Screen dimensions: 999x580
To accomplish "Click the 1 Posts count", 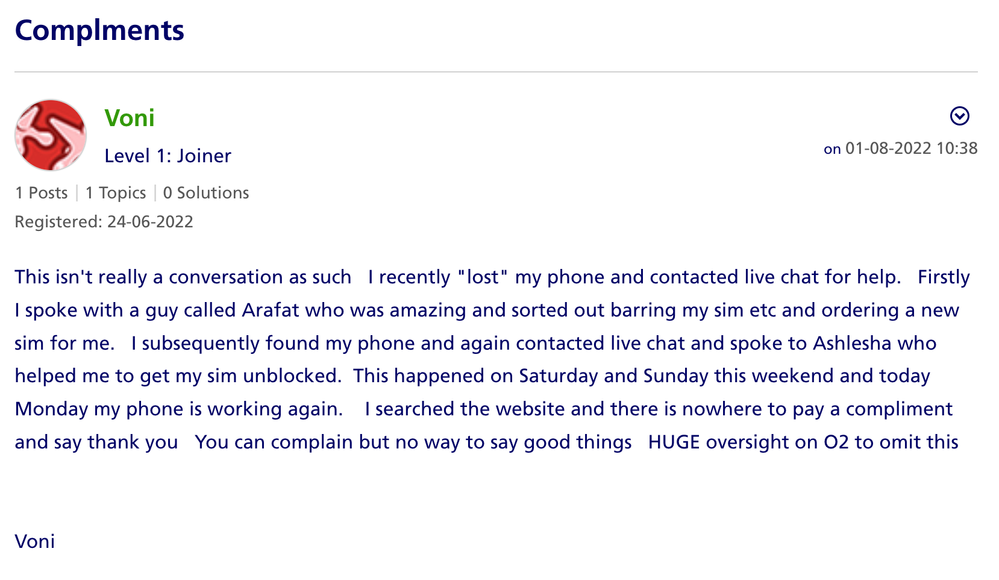I will tap(41, 193).
